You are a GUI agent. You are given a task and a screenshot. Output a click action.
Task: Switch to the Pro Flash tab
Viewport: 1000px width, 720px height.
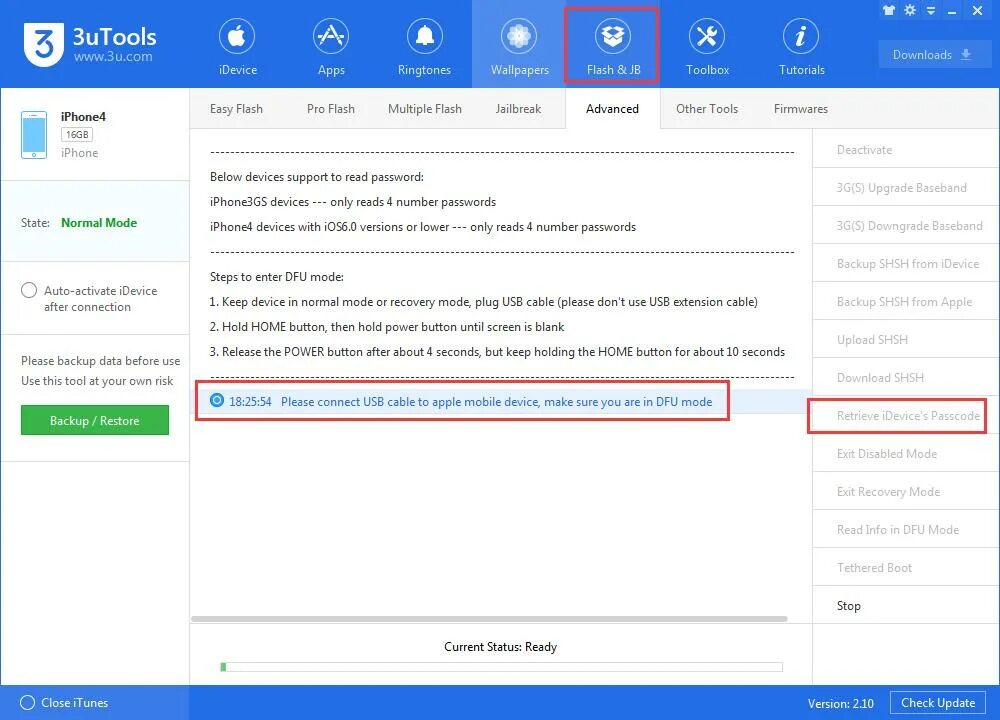330,108
